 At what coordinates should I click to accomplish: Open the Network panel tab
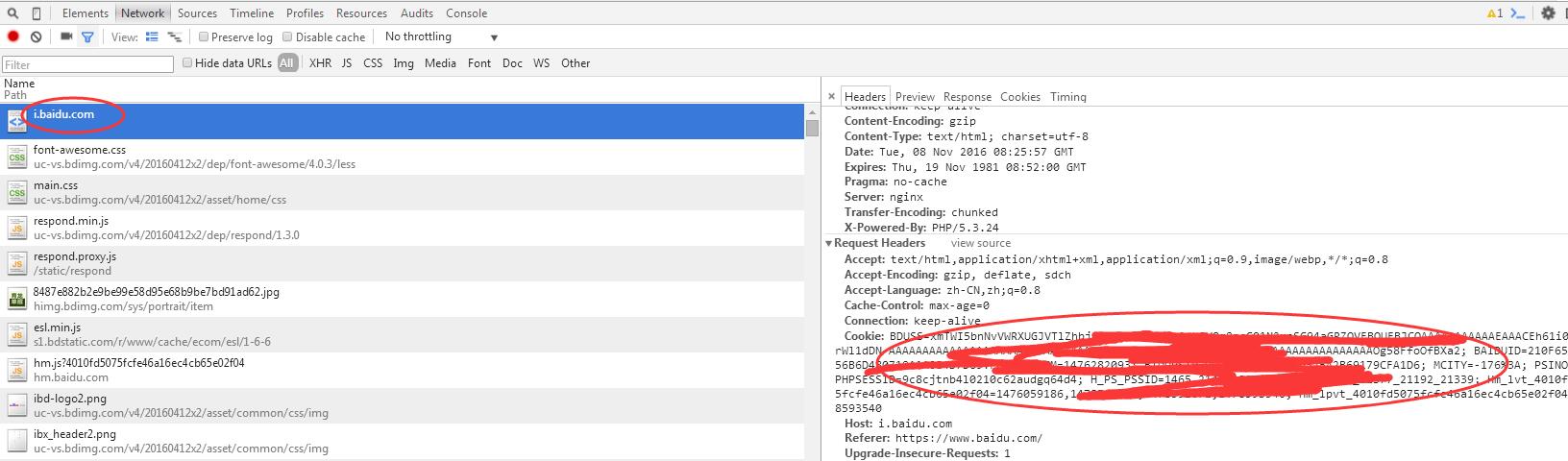pyautogui.click(x=143, y=13)
